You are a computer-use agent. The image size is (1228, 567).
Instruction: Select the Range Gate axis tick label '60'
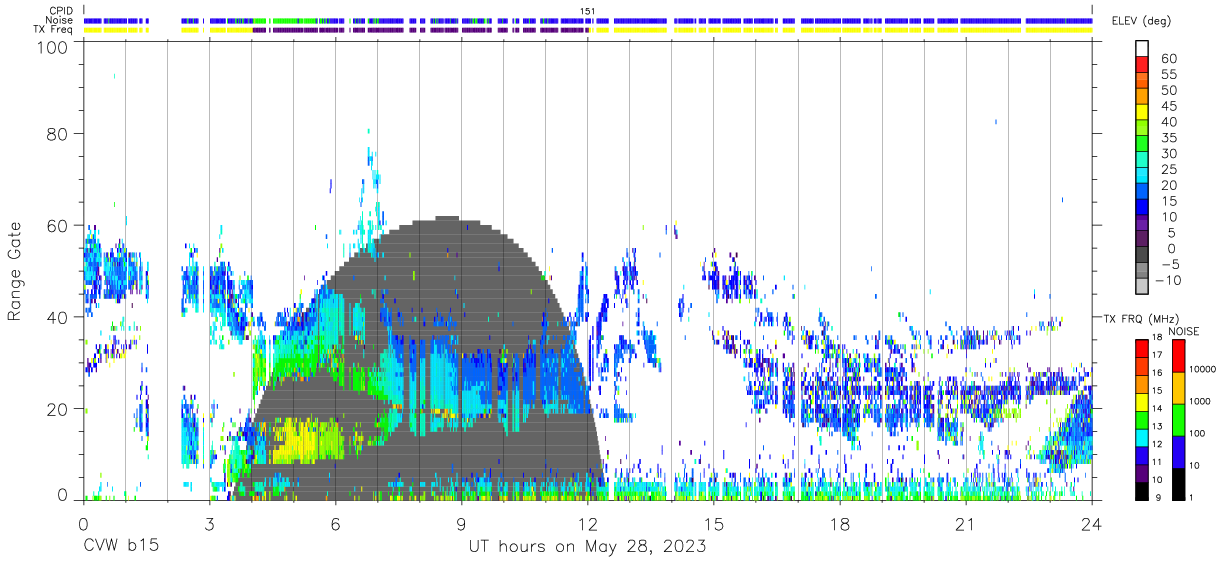coord(59,226)
